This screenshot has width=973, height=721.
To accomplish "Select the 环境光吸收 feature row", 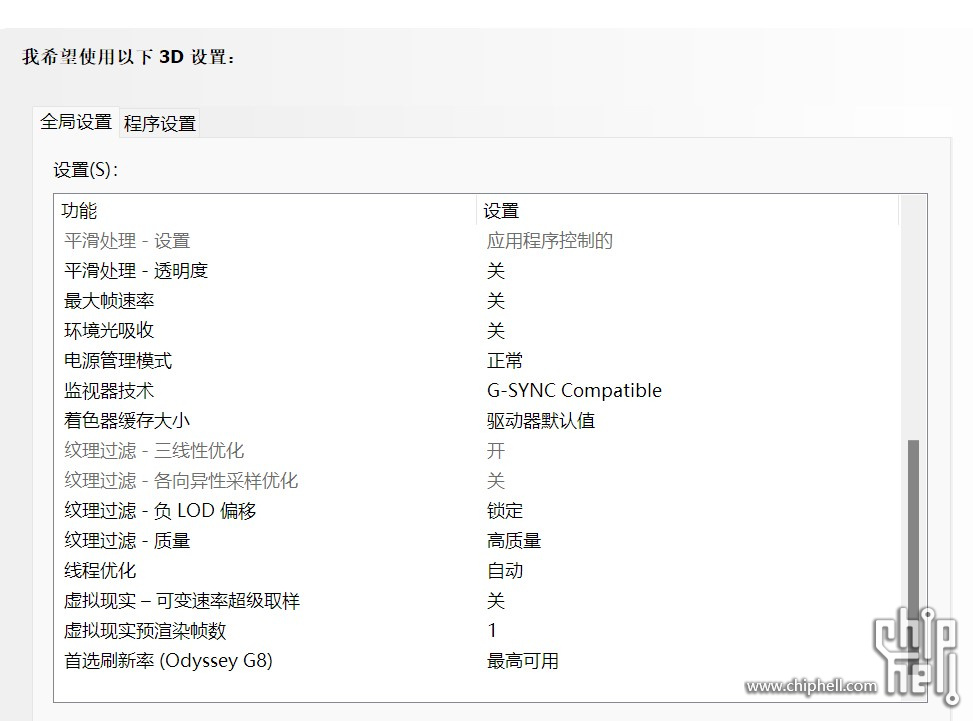I will coord(476,331).
